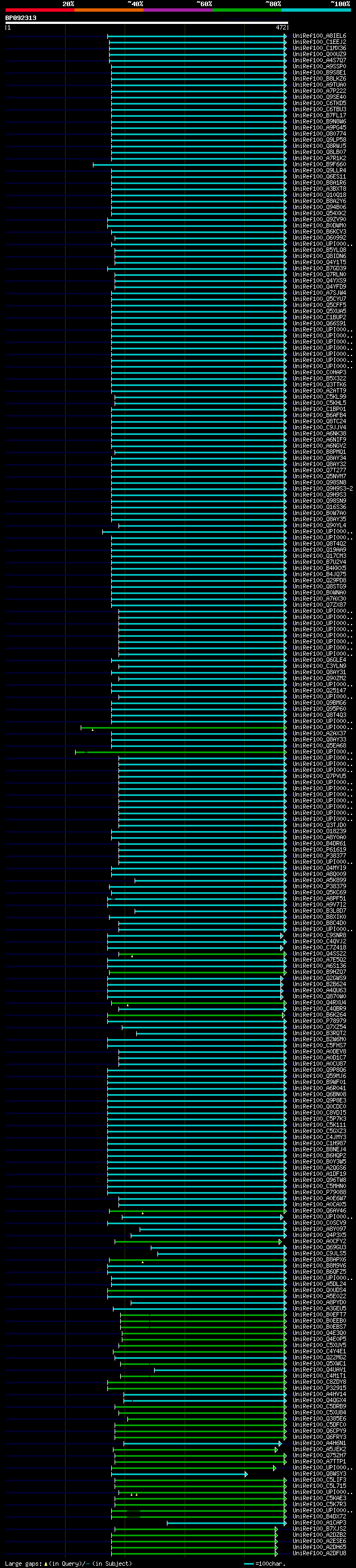Select the UniRef100_Q9LLR4 label
This screenshot has width=356, height=1568.
tap(319, 170)
